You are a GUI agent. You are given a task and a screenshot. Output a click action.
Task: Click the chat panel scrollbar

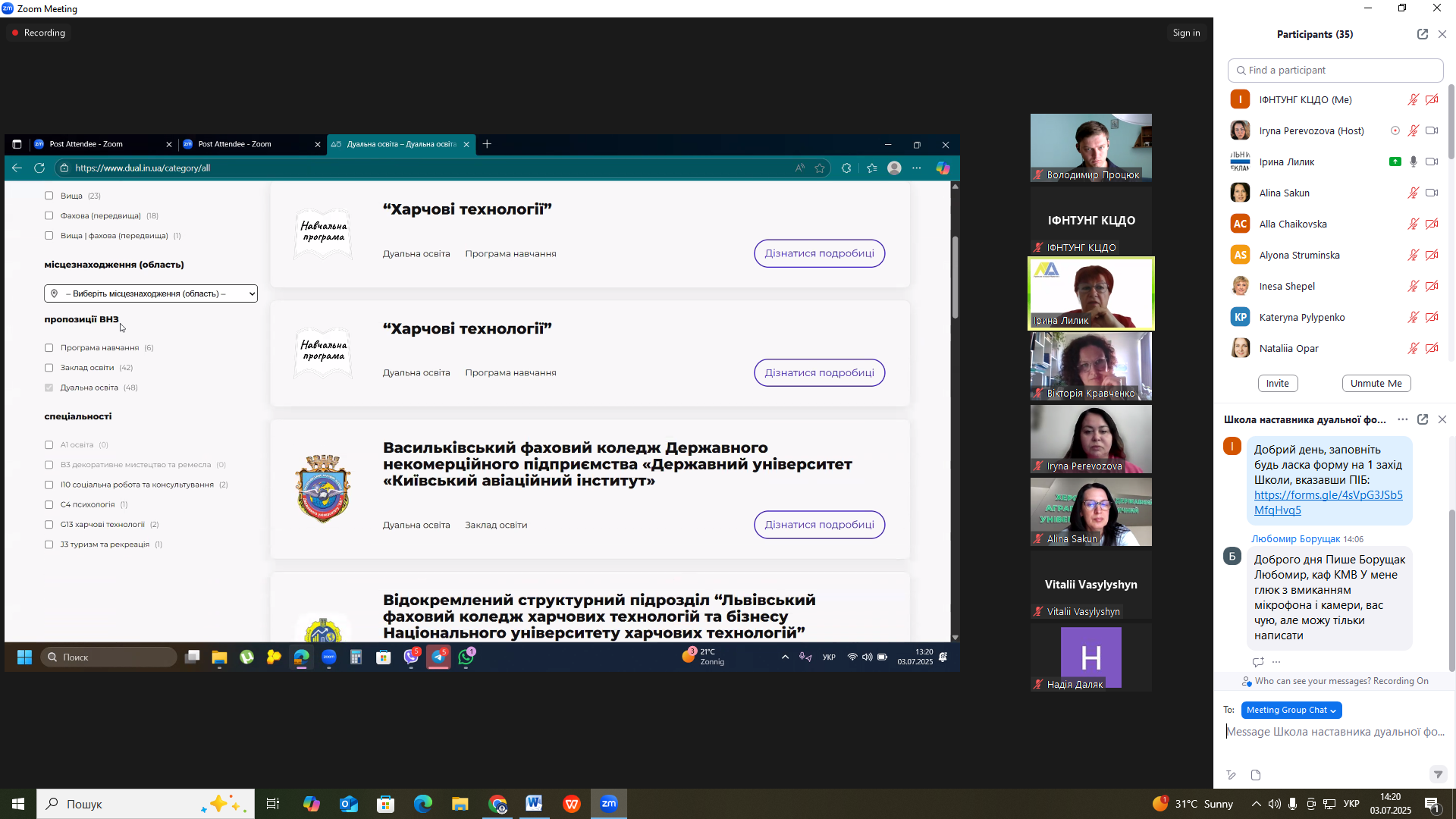coord(1451,591)
